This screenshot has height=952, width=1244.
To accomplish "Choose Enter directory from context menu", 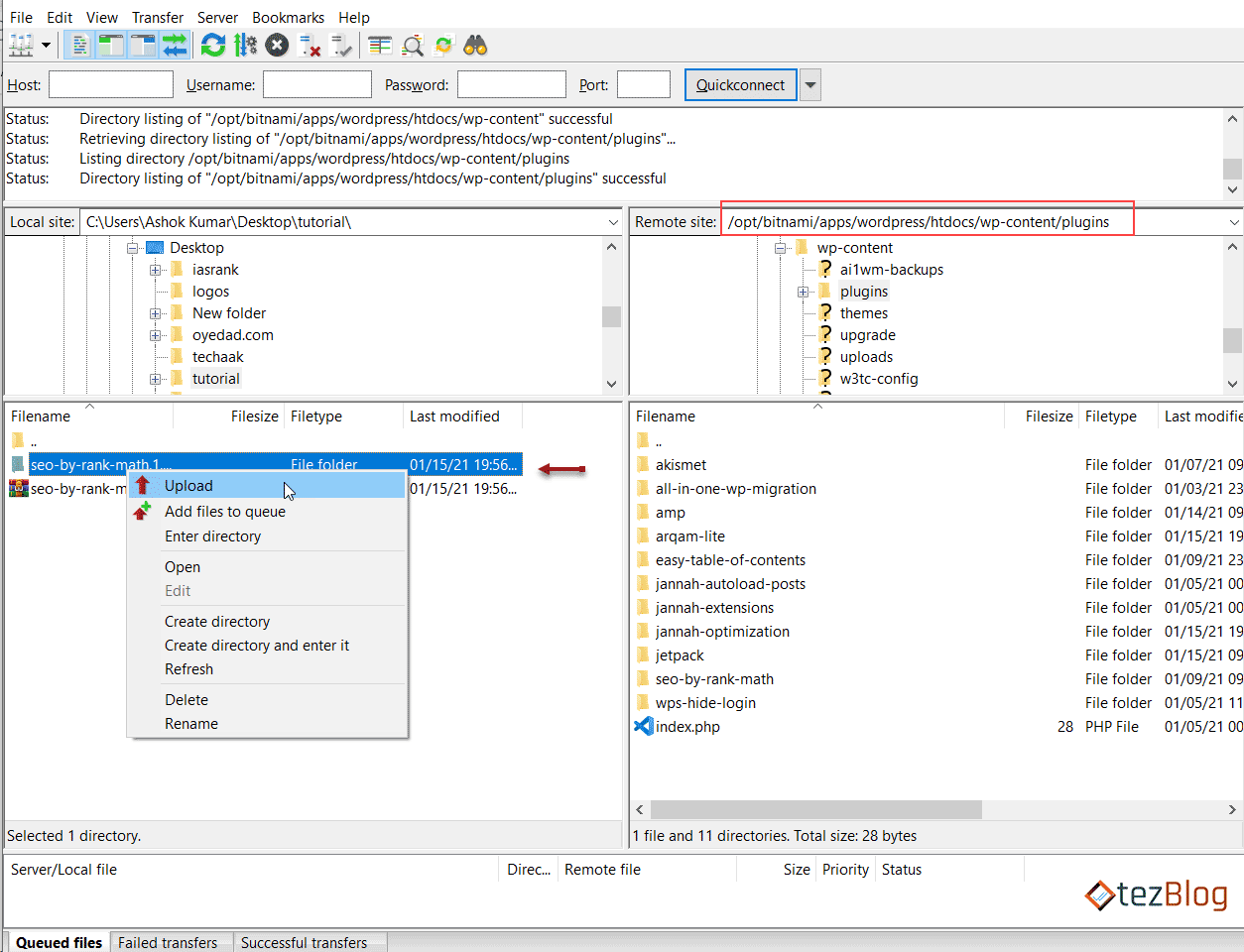I will 267,536.
